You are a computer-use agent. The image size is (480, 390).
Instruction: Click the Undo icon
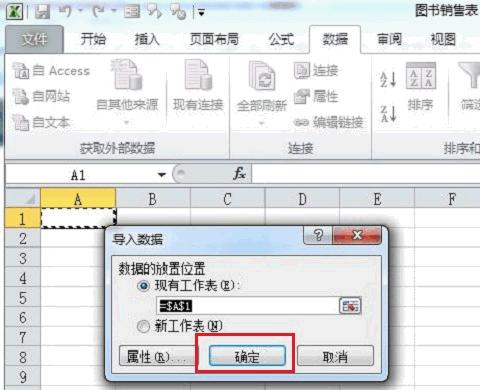[65, 12]
